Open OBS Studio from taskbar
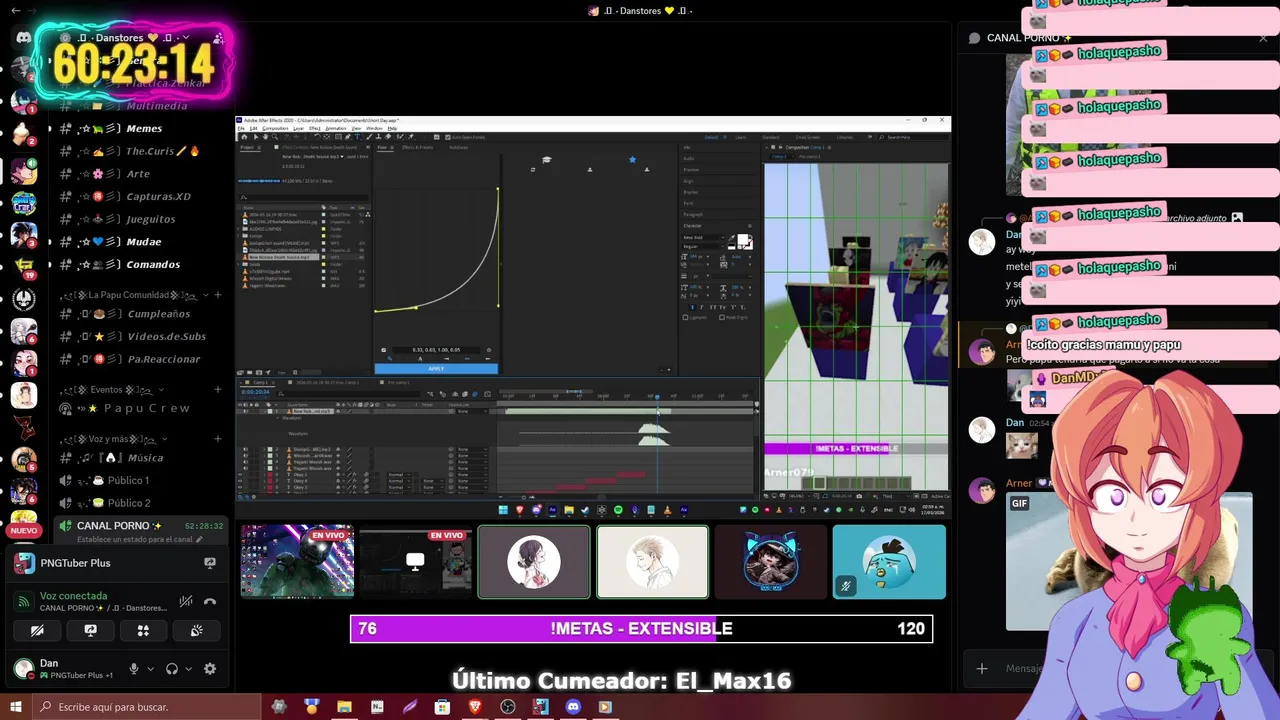The width and height of the screenshot is (1280, 720). point(508,707)
